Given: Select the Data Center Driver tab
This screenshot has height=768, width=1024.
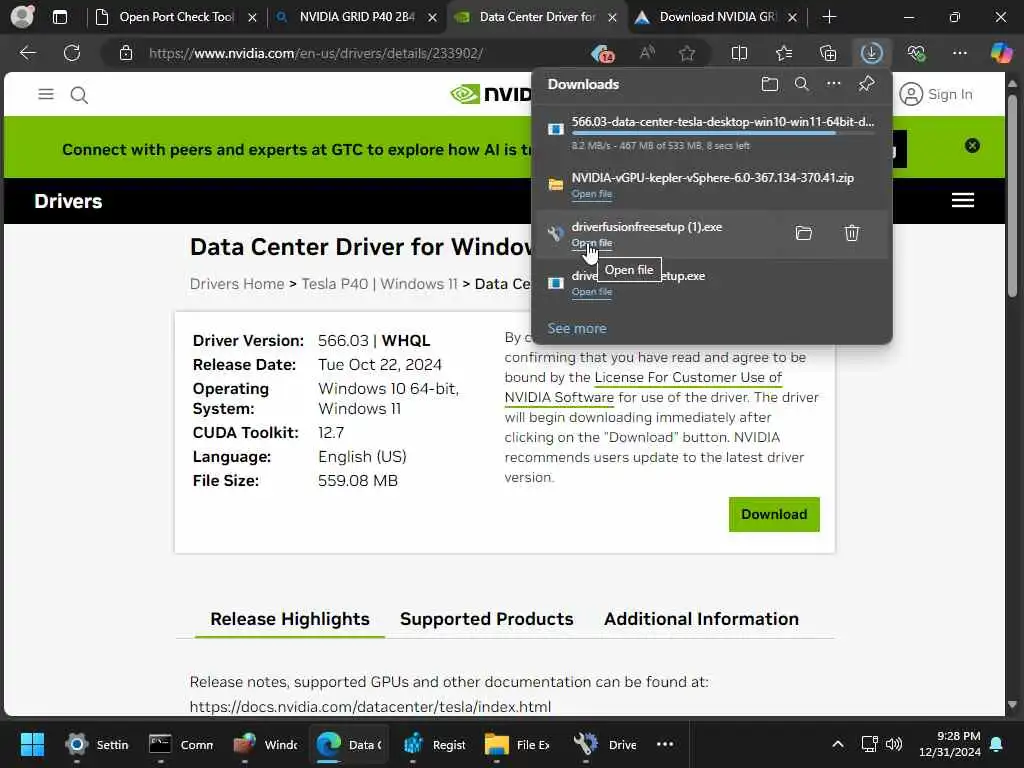Looking at the screenshot, I should 537,17.
